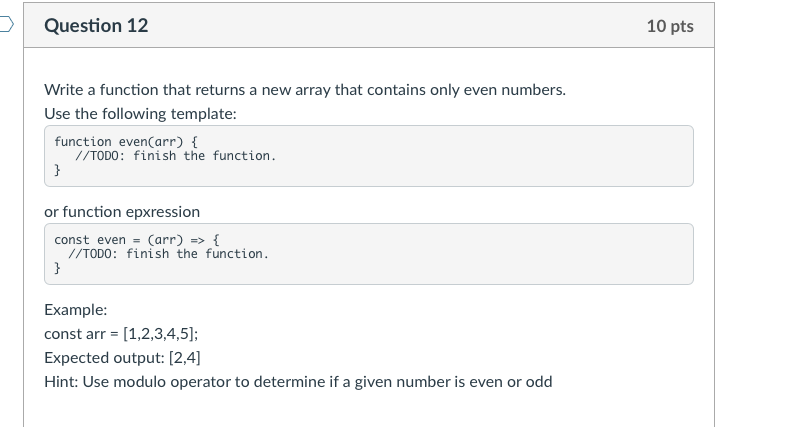Click the 'function even(arr) {' code line
Image resolution: width=799 pixels, height=427 pixels.
tap(126, 142)
